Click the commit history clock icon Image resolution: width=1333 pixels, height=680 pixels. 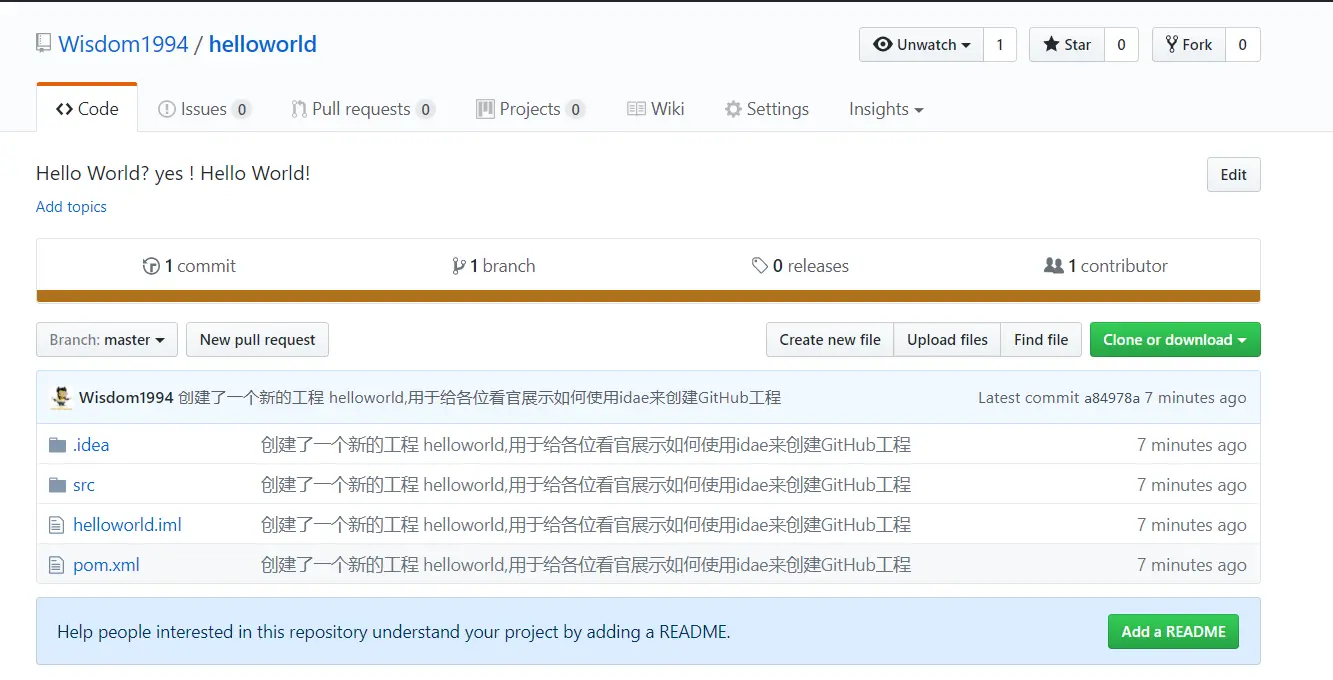[151, 266]
